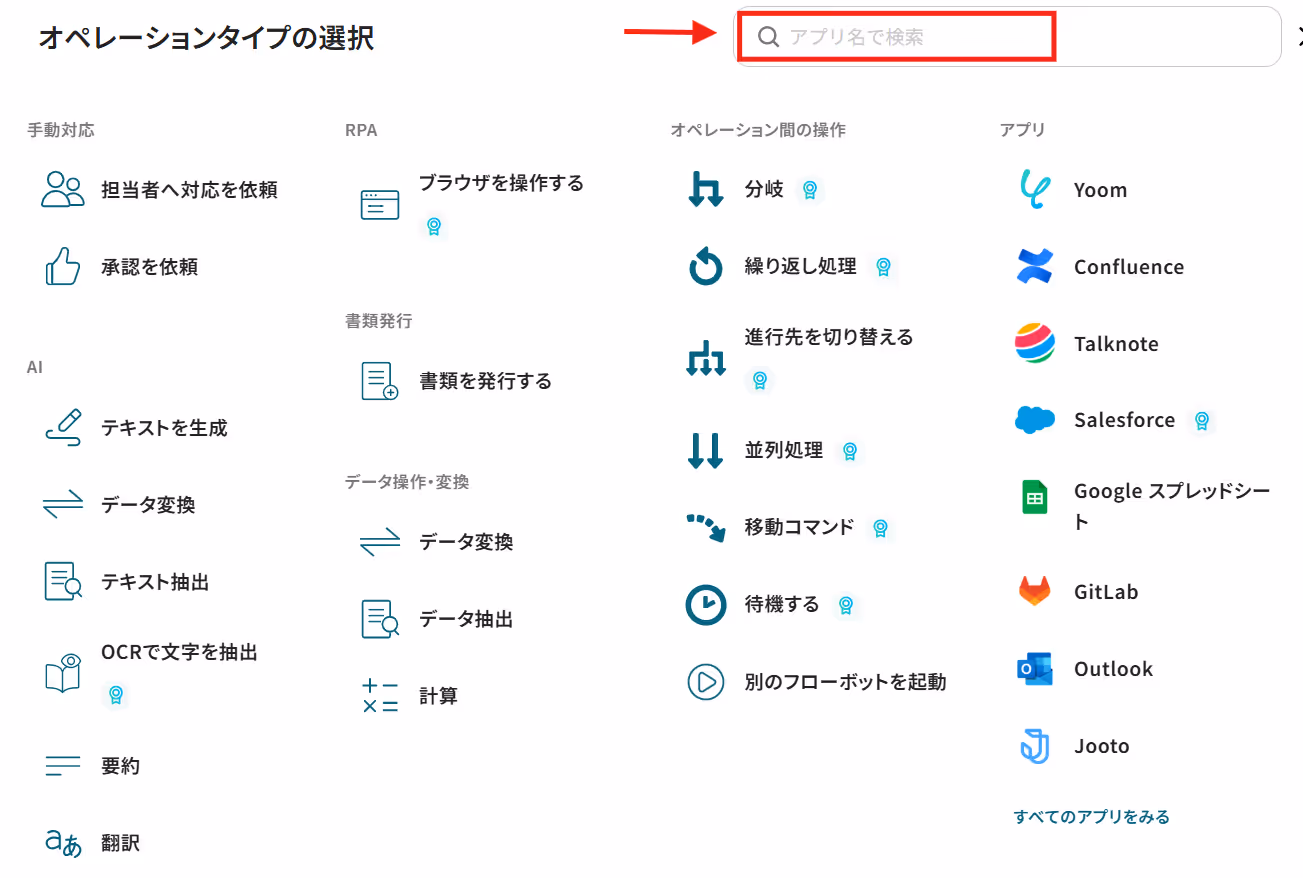1303x878 pixels.
Task: Select the Talknote app name
Action: (x=1116, y=344)
